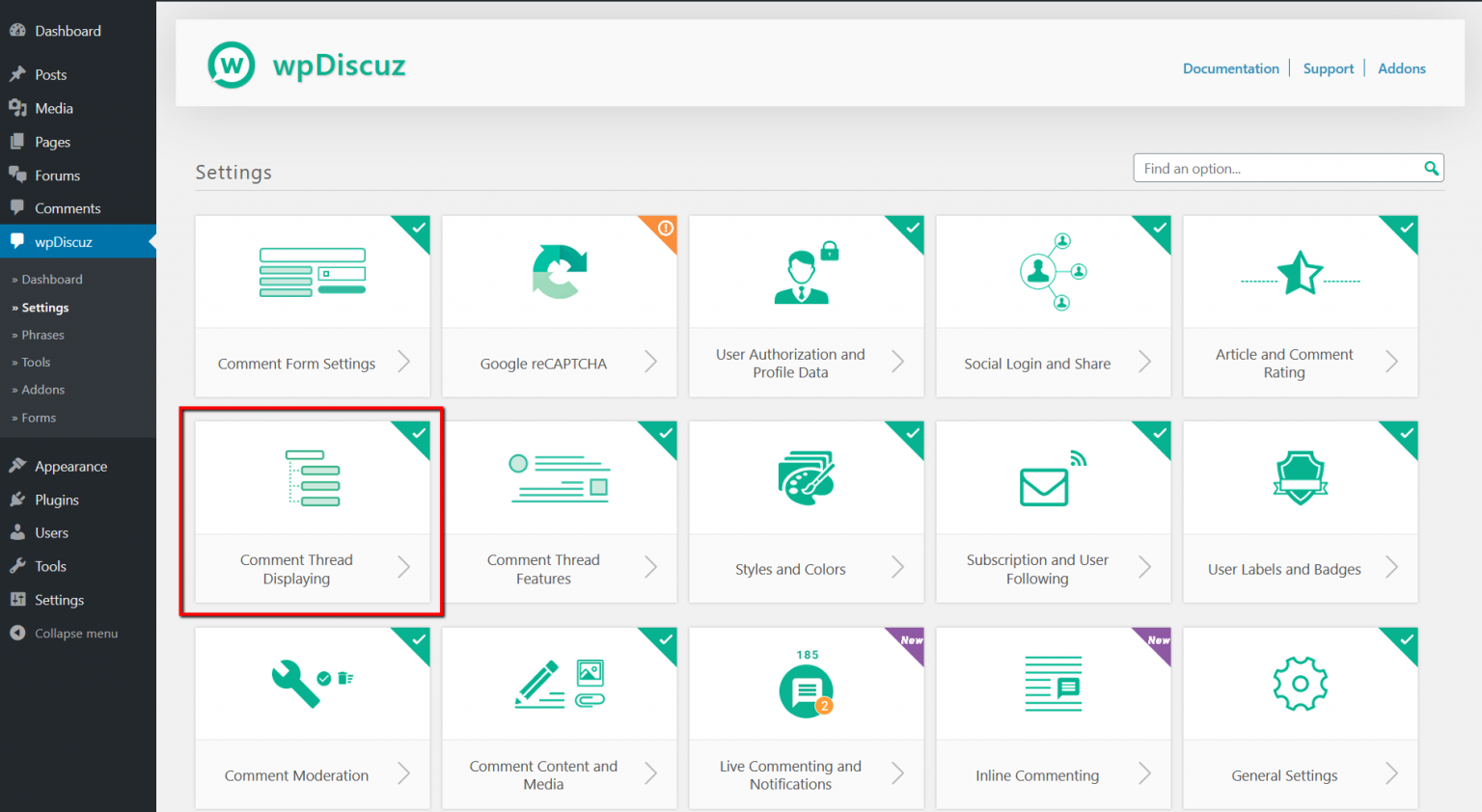The height and width of the screenshot is (812, 1482).
Task: Select Comments in the admin sidebar
Action: (78, 208)
